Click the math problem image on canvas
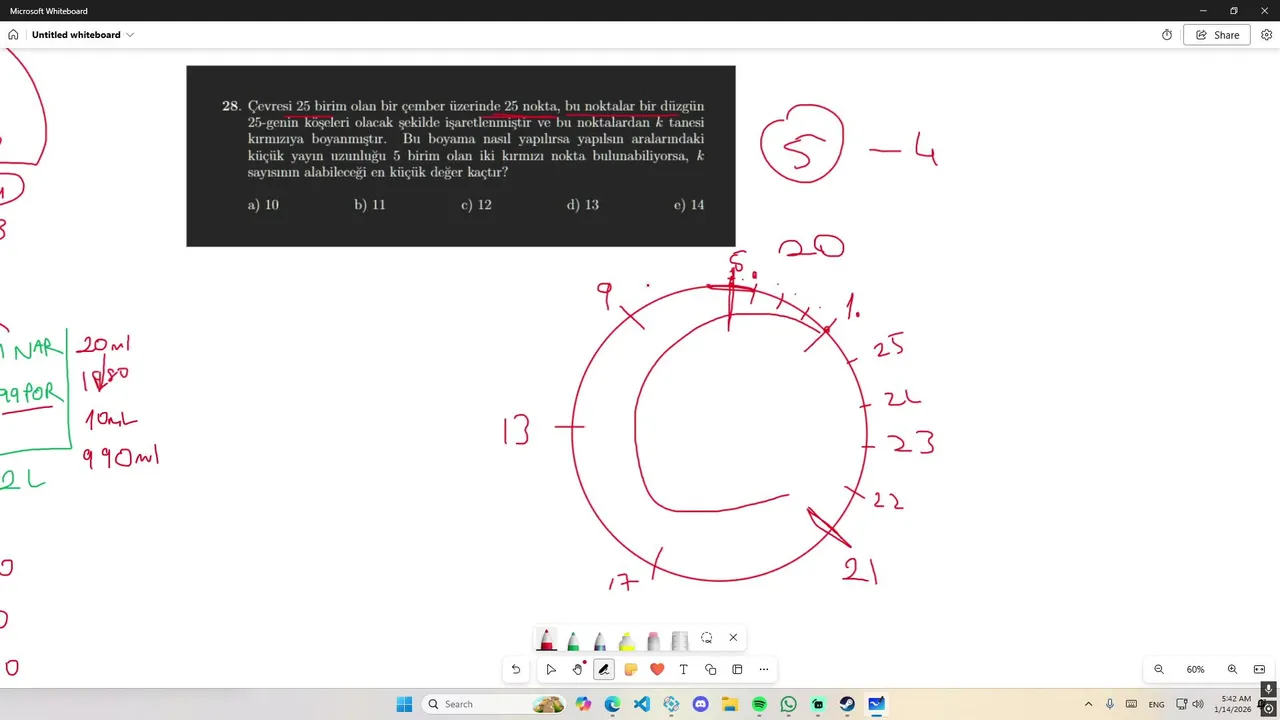1280x720 pixels. [x=461, y=156]
